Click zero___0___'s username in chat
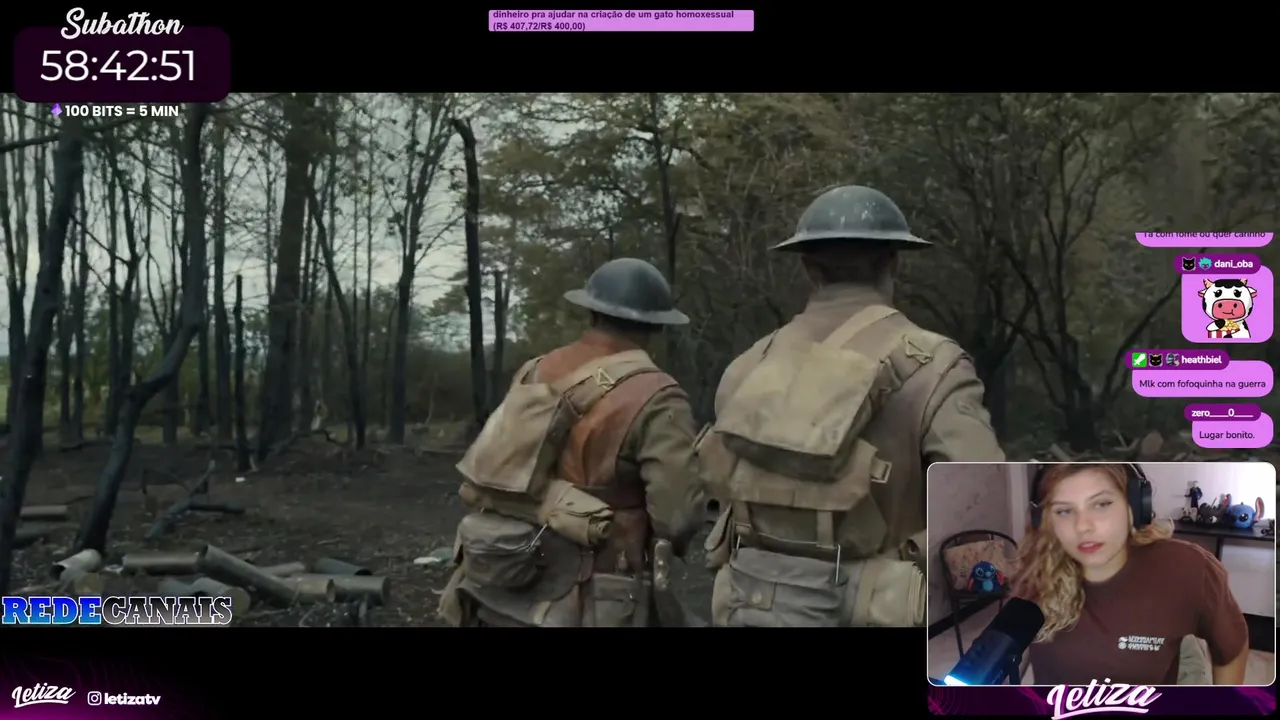Viewport: 1280px width, 720px height. 1222,412
